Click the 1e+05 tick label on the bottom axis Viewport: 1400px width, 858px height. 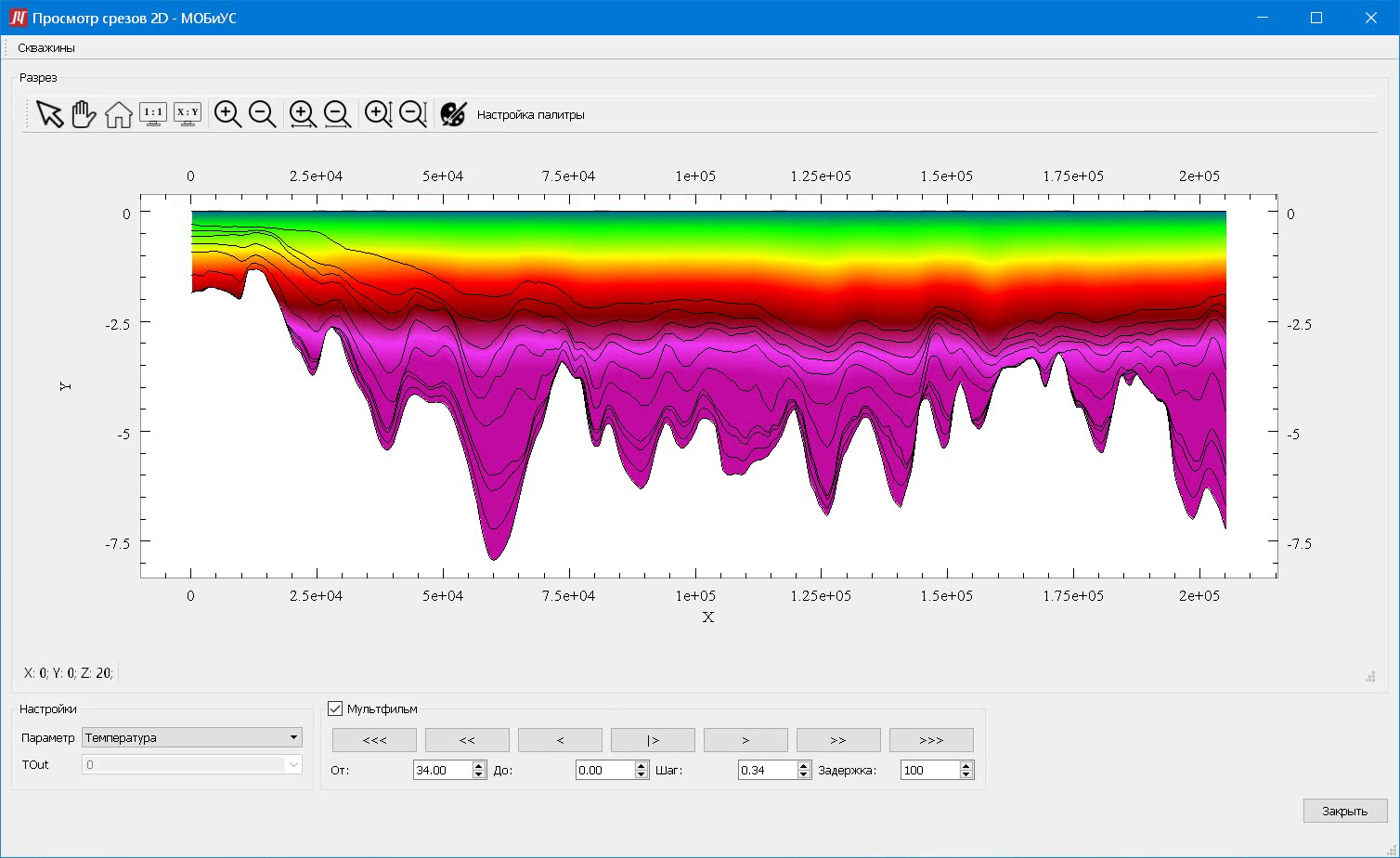695,596
